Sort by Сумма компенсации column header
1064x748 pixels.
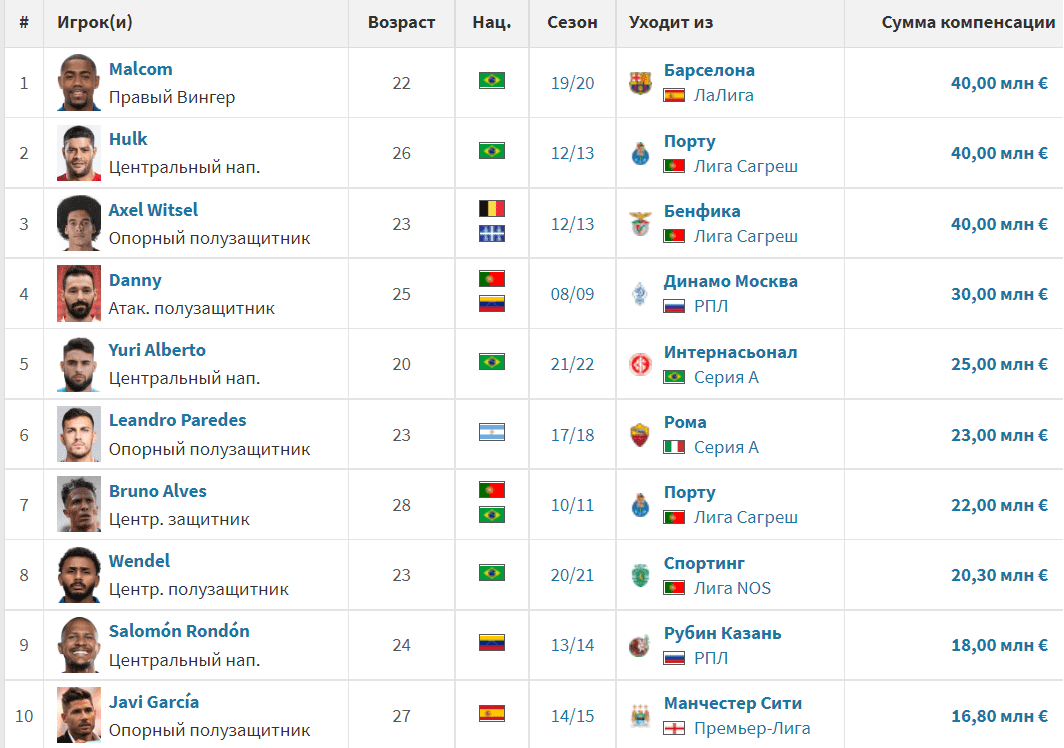pyautogui.click(x=968, y=22)
